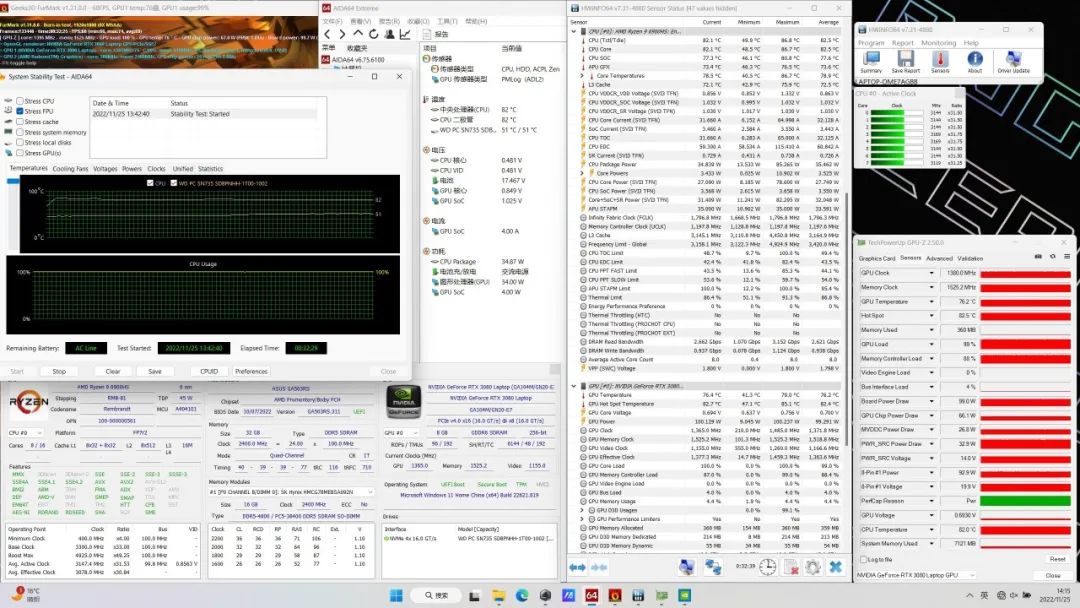Toggle the CPU graph legend checkbox
Viewport: 1080px width, 608px height.
150,183
